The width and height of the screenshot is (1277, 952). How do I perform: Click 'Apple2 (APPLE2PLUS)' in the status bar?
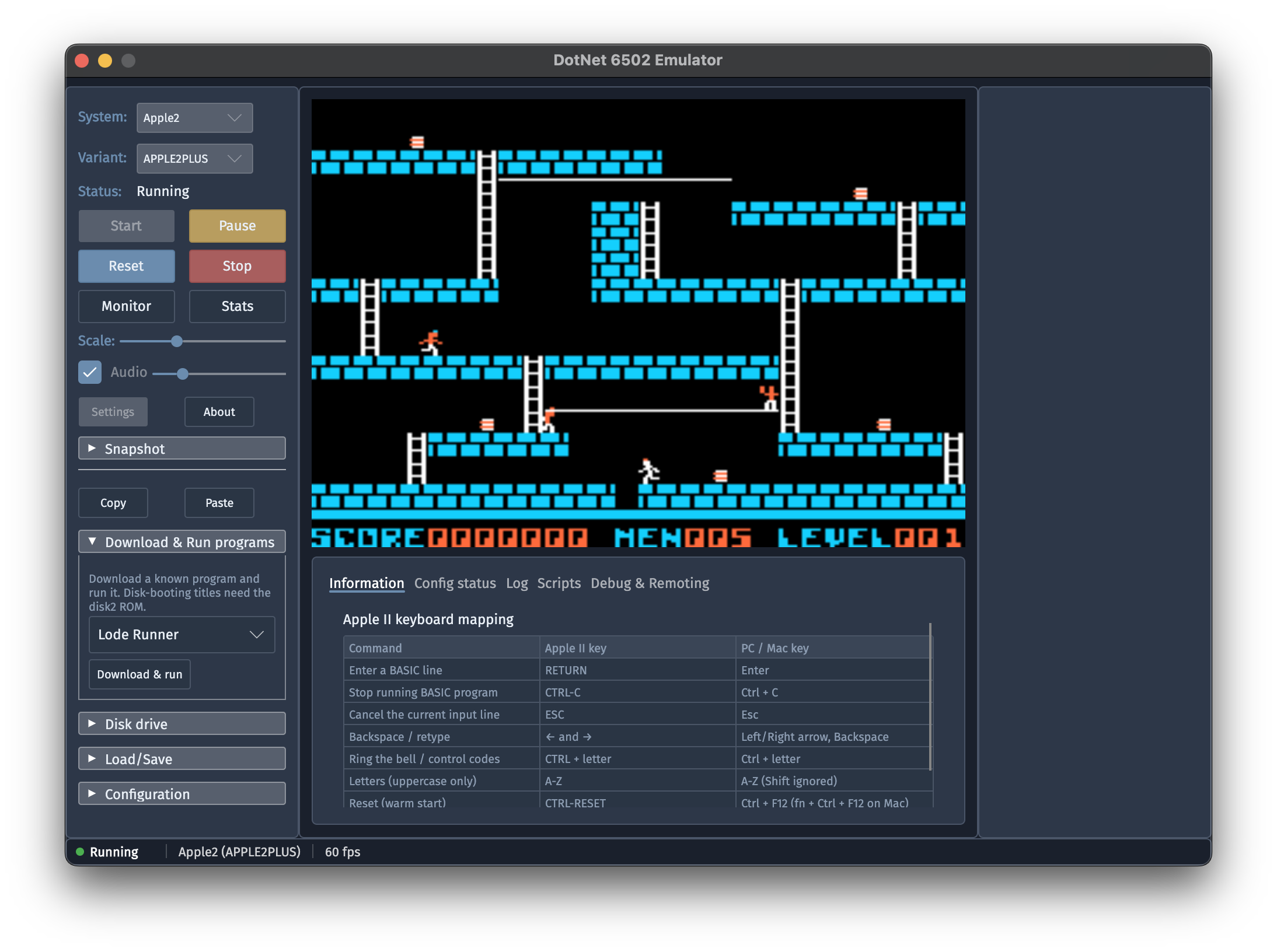coord(239,852)
